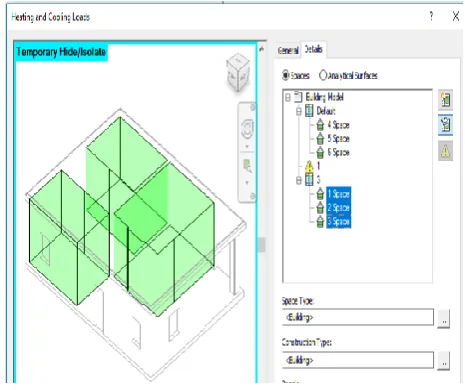Show warnings with the yellow triangle button

click(445, 151)
